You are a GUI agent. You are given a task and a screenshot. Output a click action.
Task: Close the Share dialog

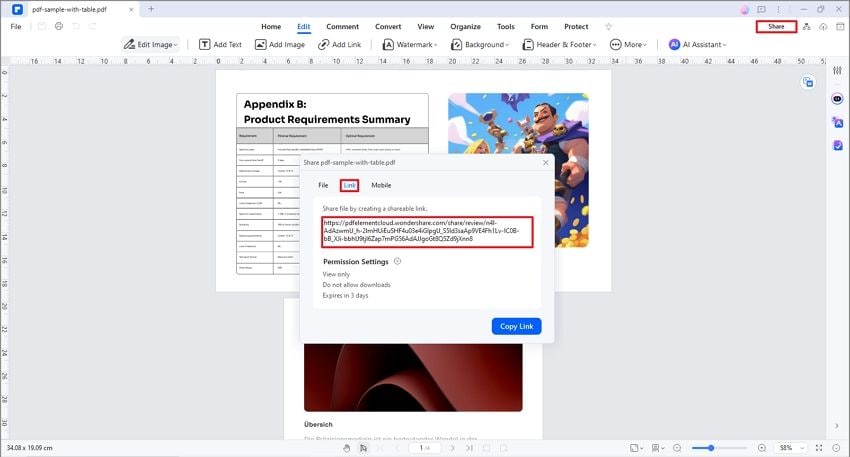coord(545,163)
